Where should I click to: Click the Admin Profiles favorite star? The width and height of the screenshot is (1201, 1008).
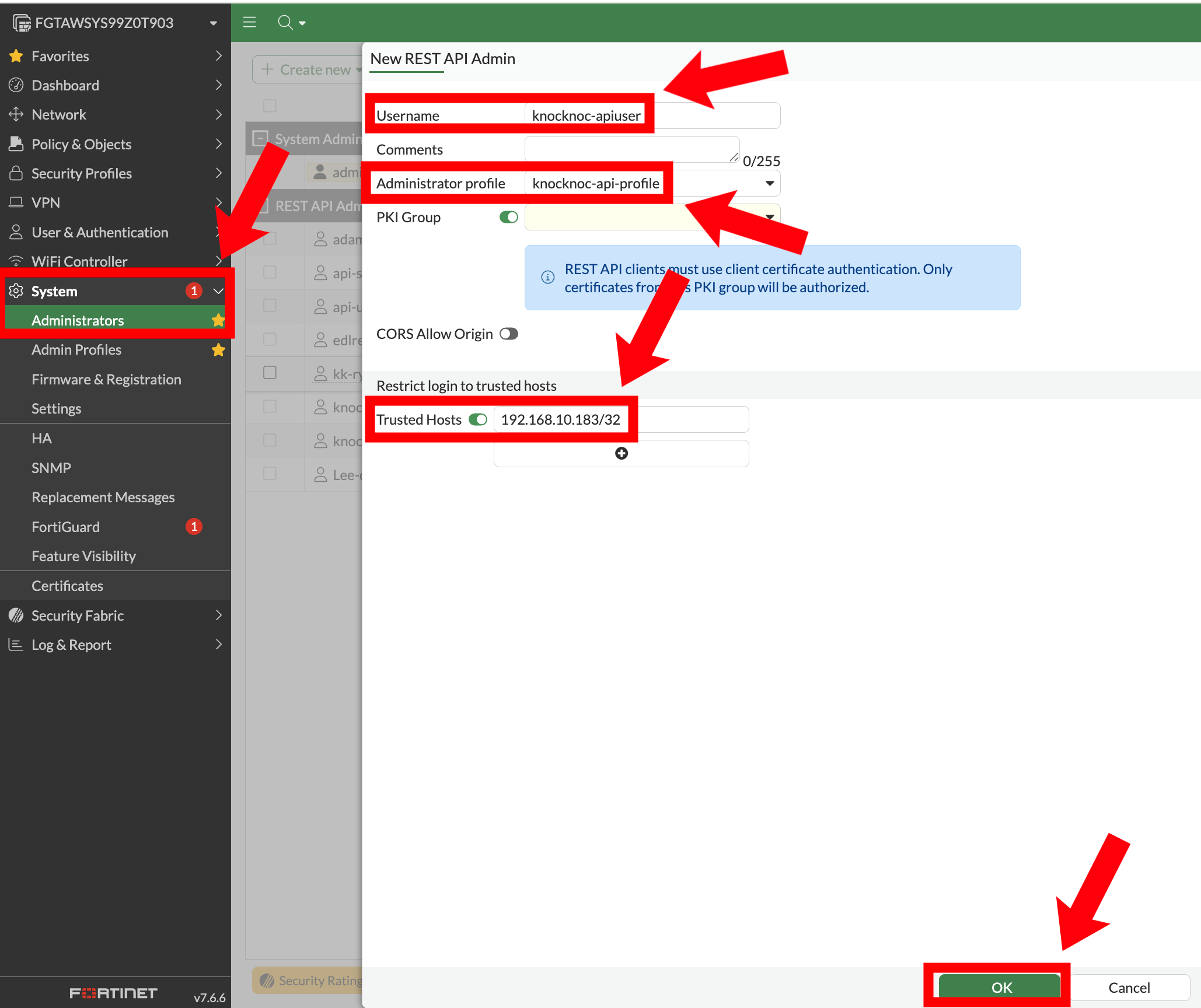218,350
